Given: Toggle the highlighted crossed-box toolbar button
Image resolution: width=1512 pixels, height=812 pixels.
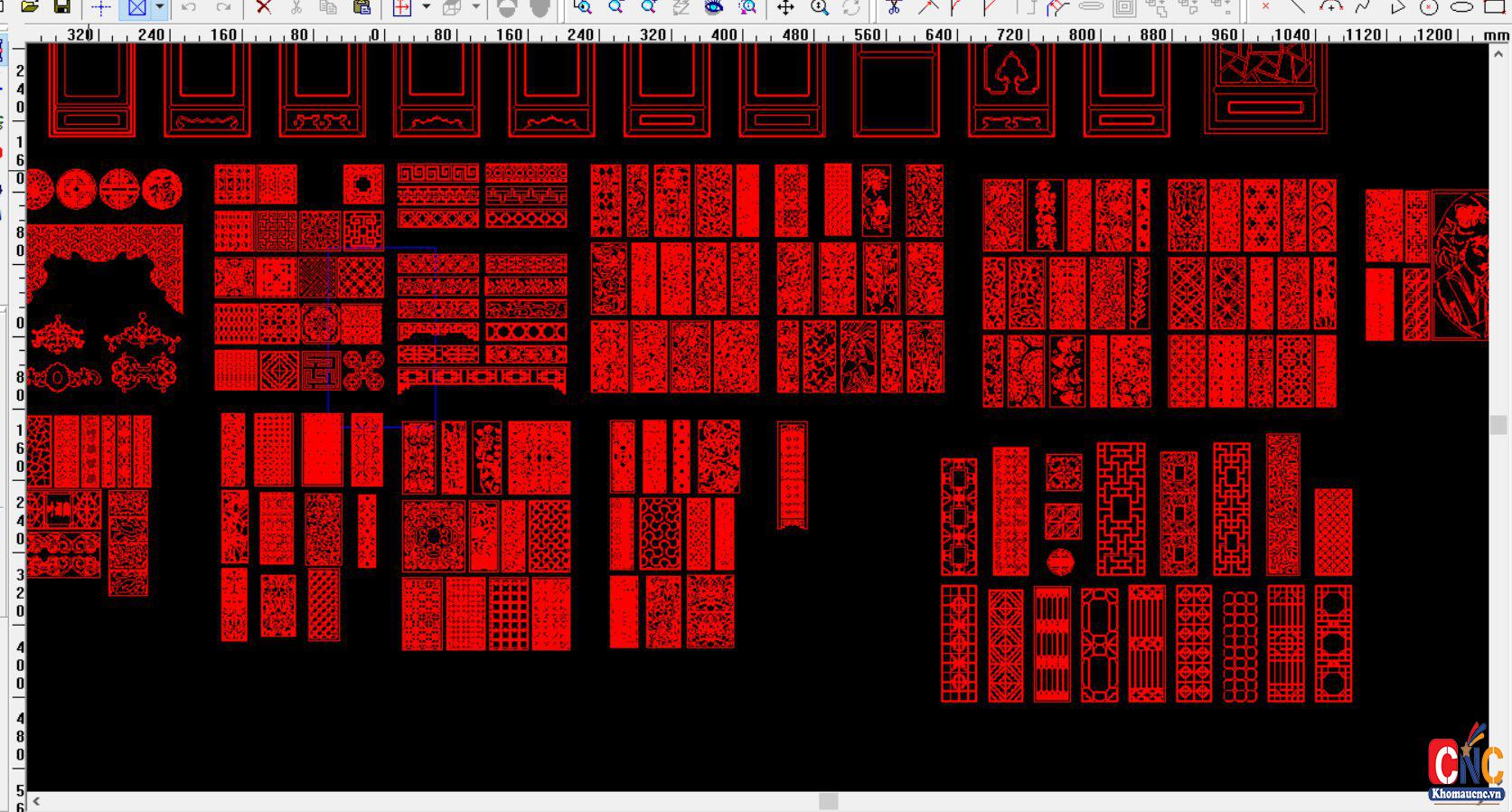Looking at the screenshot, I should coord(137,8).
